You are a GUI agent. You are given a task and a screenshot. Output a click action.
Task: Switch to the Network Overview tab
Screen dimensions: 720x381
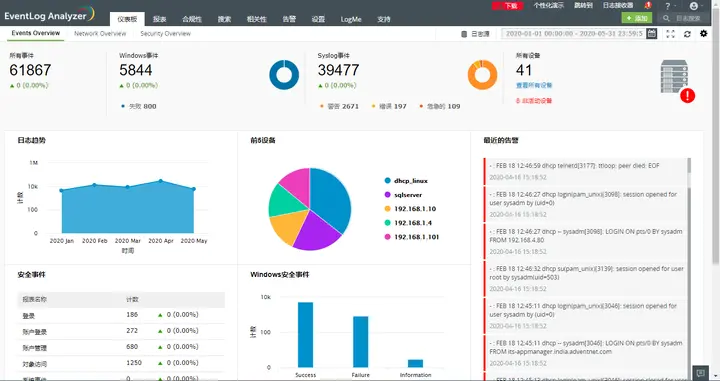click(x=100, y=34)
